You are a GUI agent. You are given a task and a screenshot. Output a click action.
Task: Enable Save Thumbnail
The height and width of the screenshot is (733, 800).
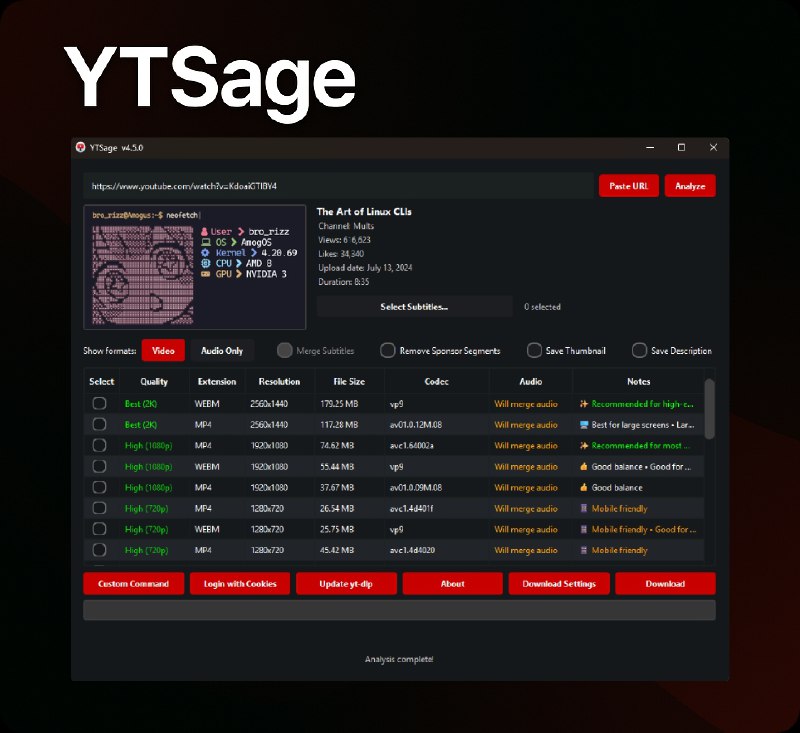point(536,351)
